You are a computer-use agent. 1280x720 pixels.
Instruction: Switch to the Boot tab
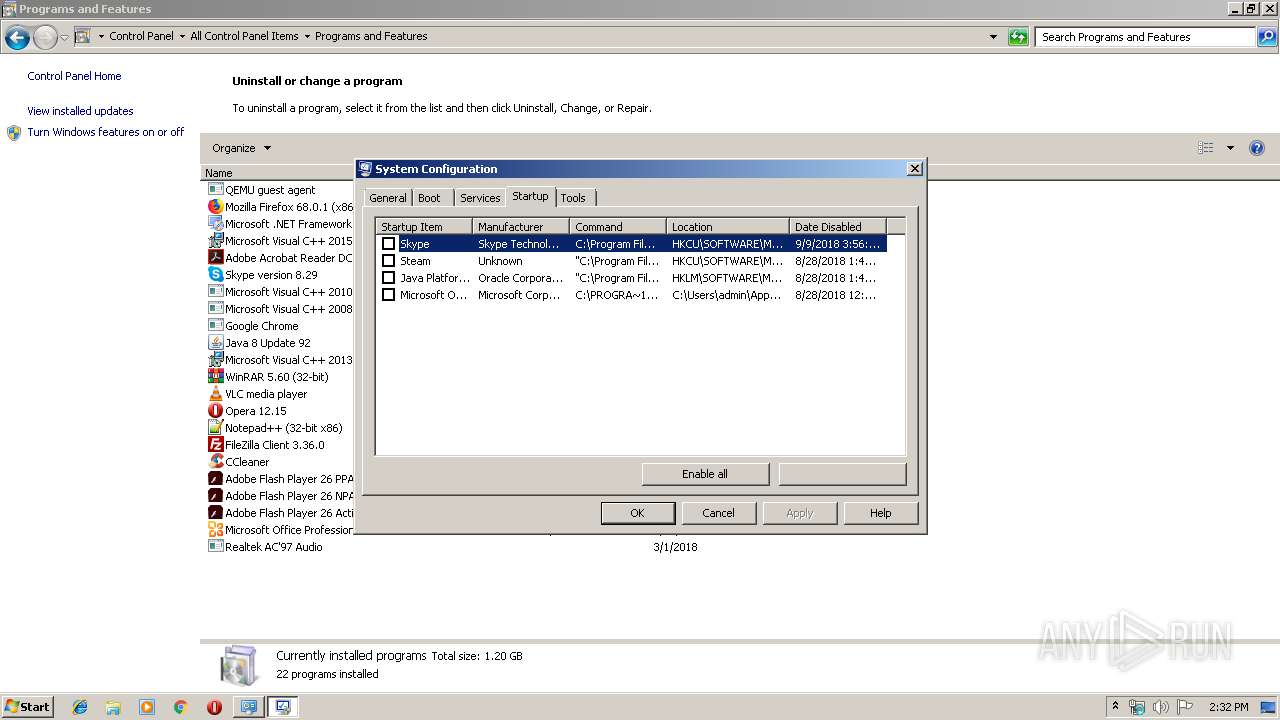click(x=429, y=198)
